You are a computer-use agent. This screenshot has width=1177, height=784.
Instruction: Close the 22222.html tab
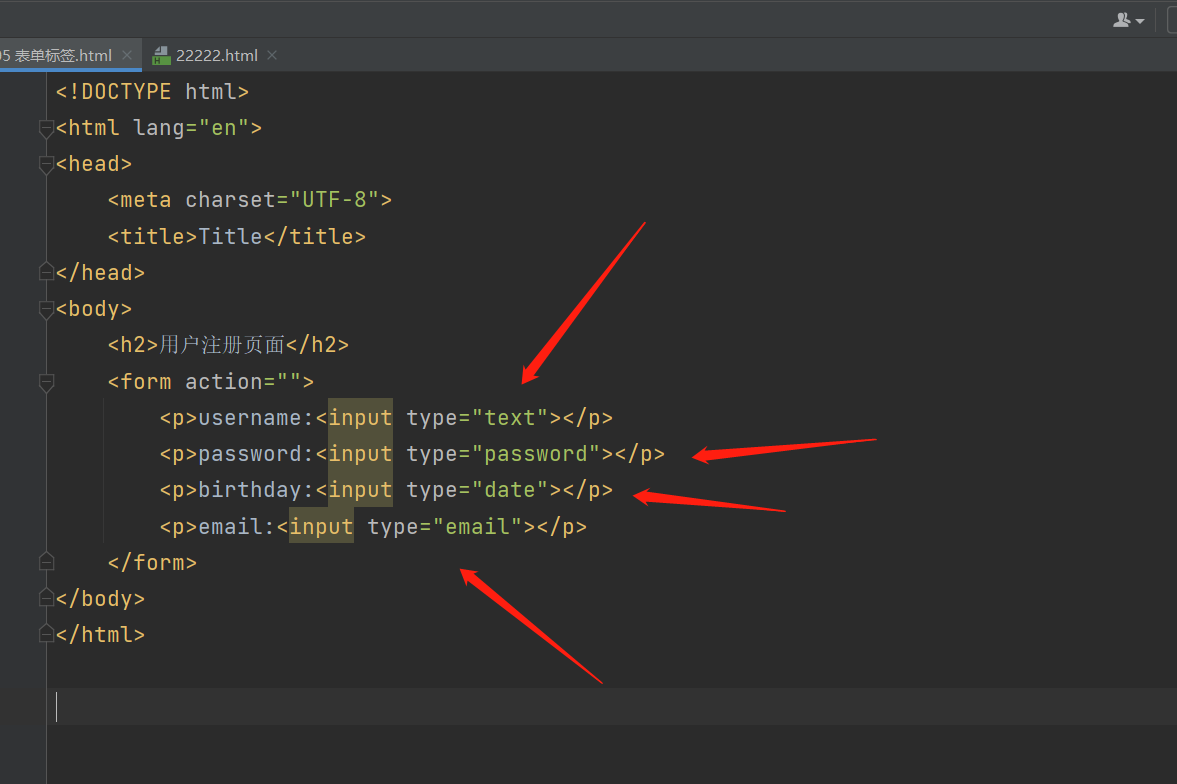point(272,56)
